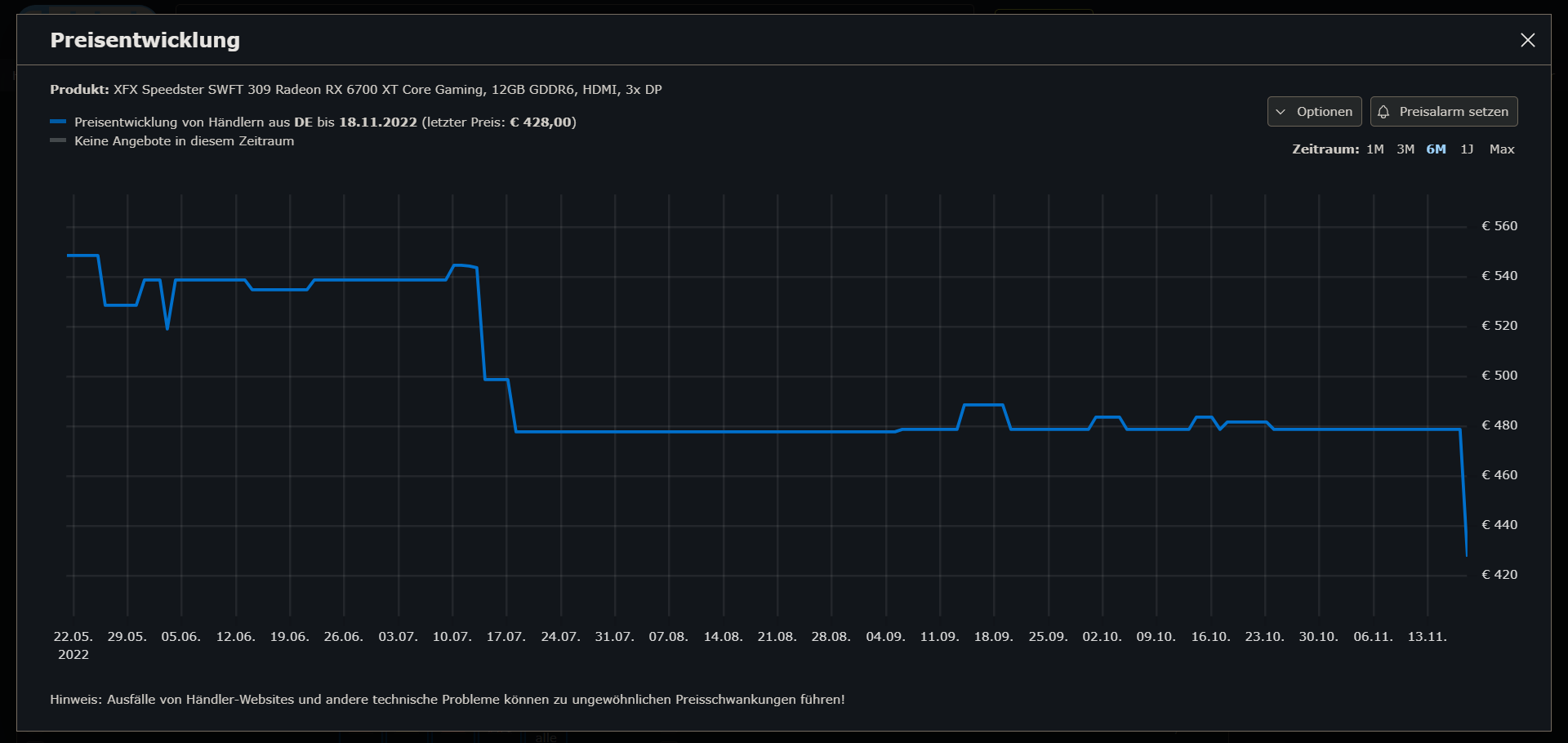The height and width of the screenshot is (743, 1568).
Task: Select the Max time range
Action: click(x=1502, y=149)
